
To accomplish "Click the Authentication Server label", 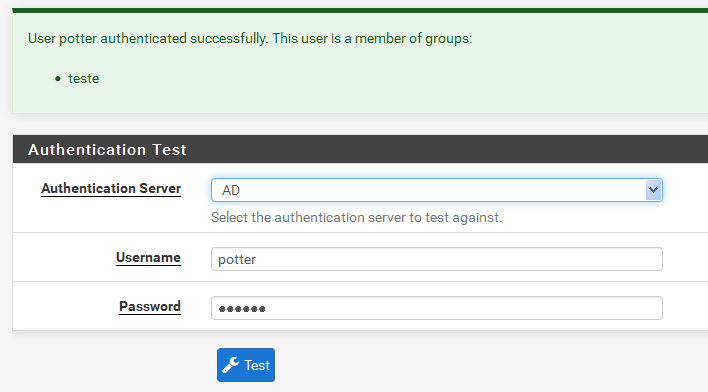I will [111, 188].
